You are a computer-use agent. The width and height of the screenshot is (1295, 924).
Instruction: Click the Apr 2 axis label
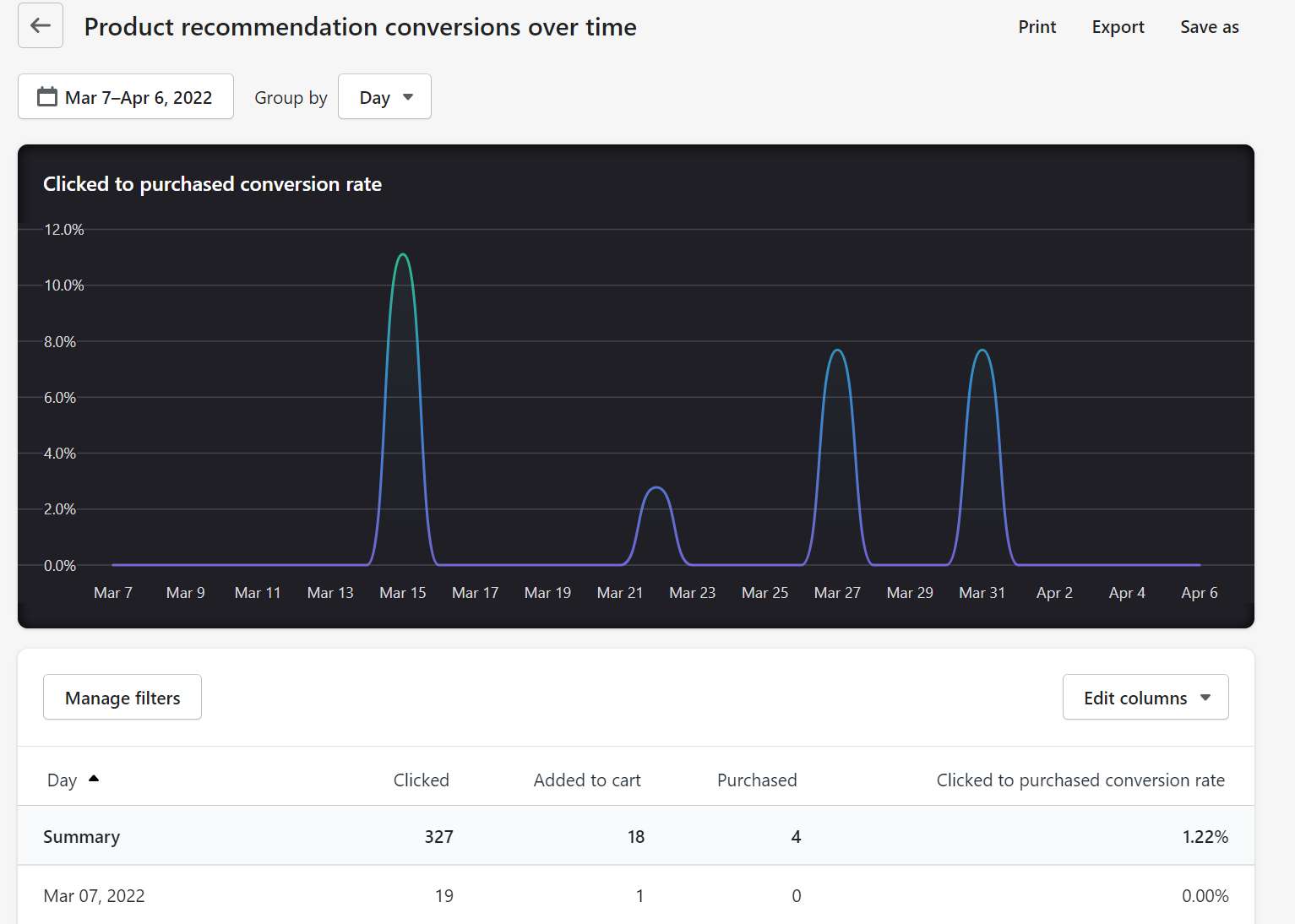[x=1054, y=593]
